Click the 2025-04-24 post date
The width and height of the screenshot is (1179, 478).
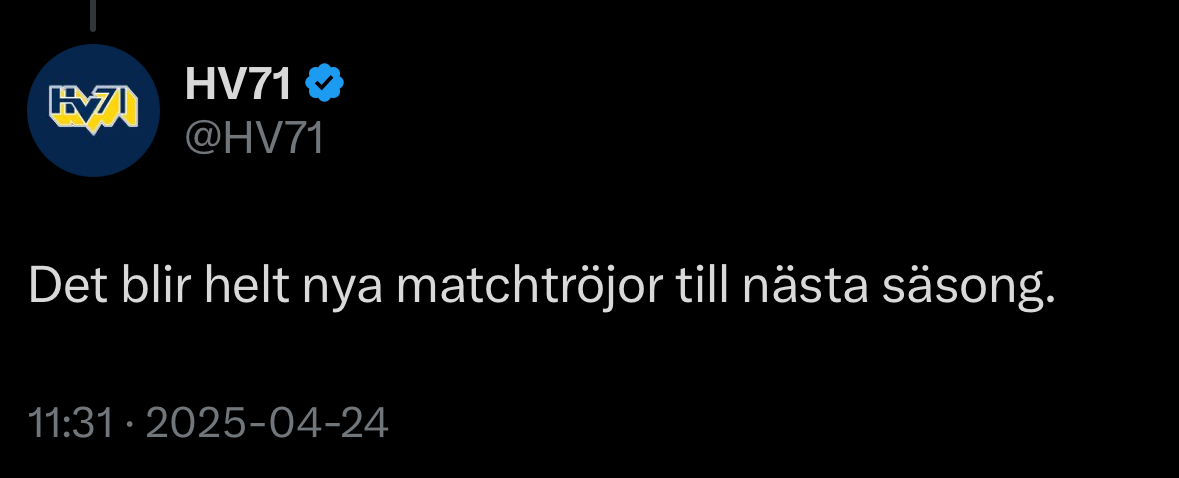coord(267,422)
